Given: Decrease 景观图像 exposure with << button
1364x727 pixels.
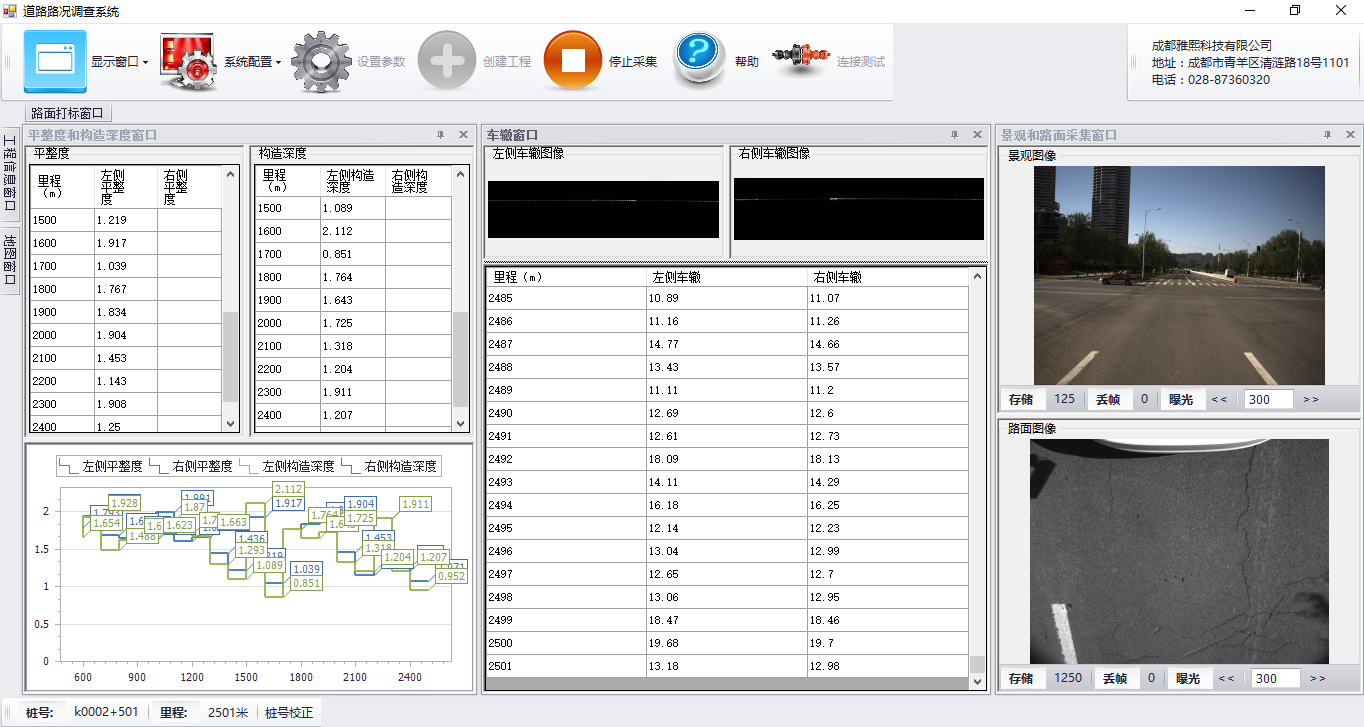Looking at the screenshot, I should (x=1219, y=399).
